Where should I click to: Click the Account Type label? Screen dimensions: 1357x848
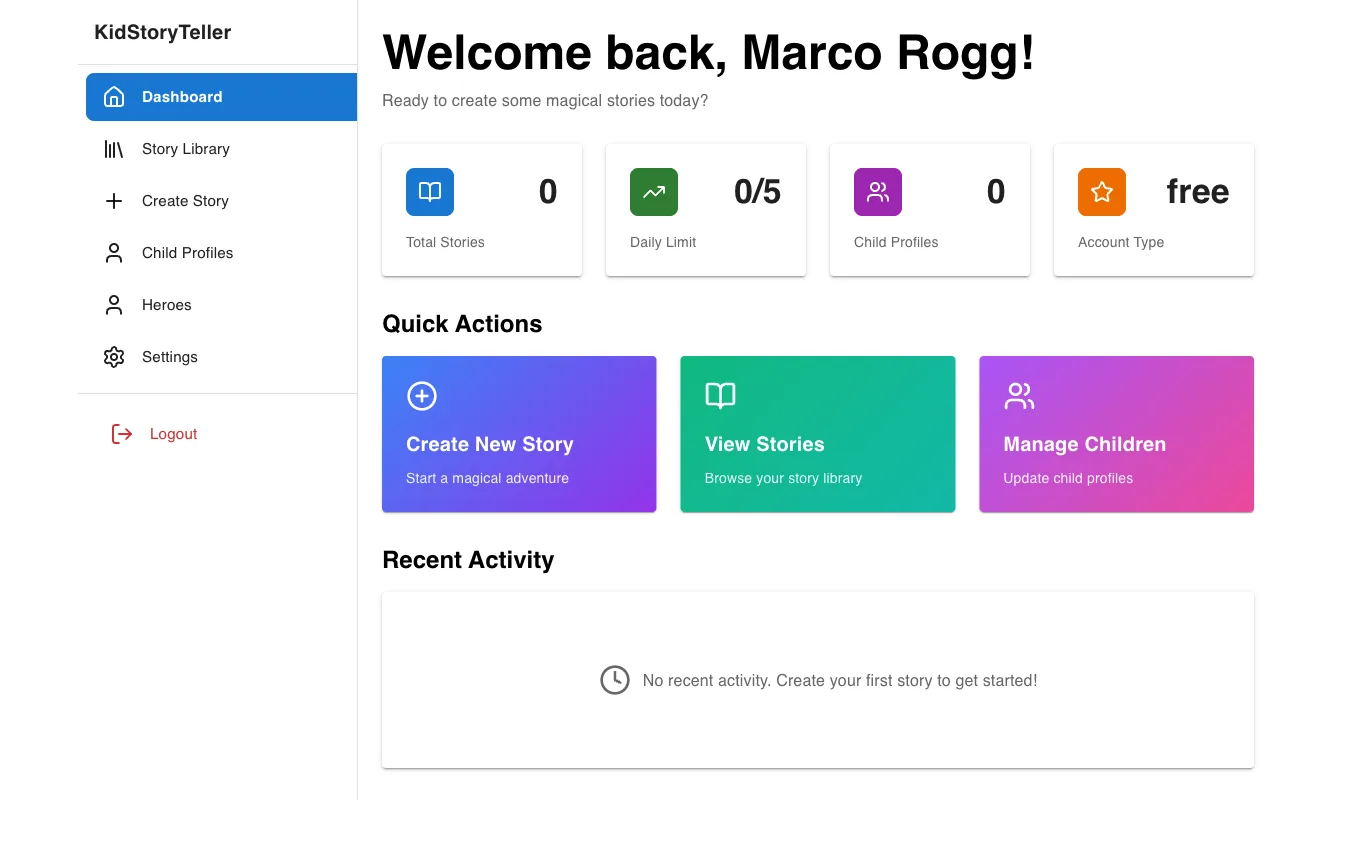pyautogui.click(x=1121, y=242)
